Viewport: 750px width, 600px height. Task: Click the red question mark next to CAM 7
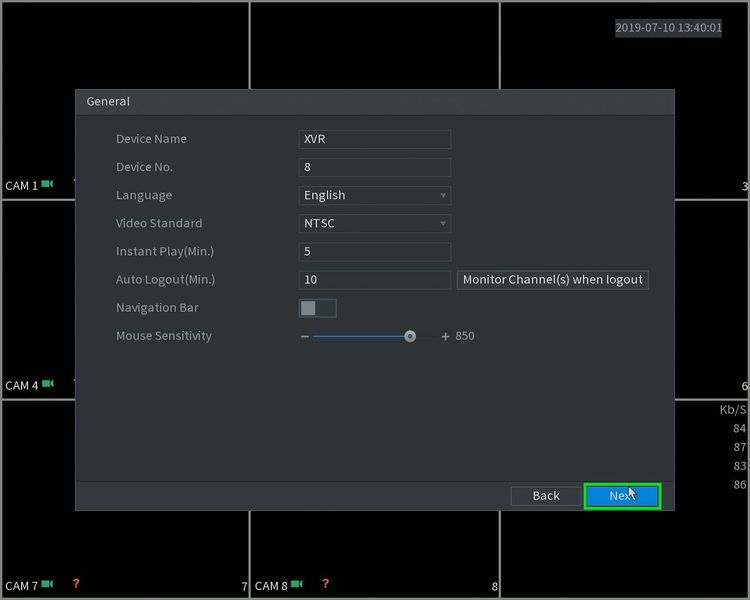(76, 583)
